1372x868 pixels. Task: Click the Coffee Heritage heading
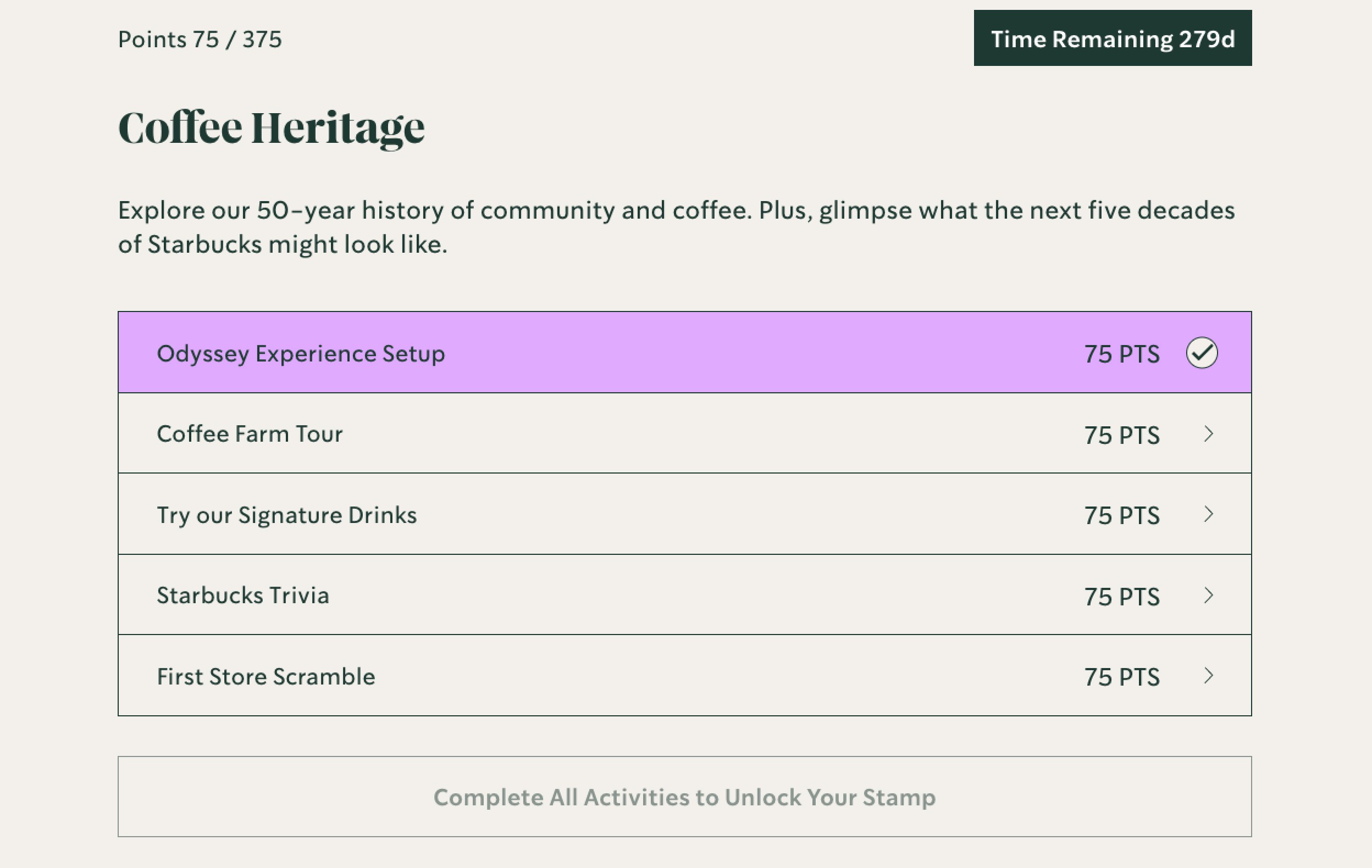coord(271,127)
